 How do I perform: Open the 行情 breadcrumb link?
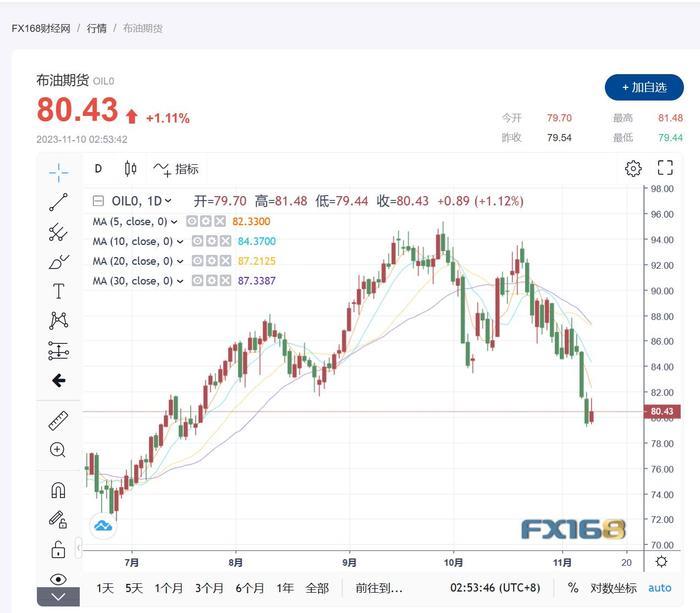[96, 28]
